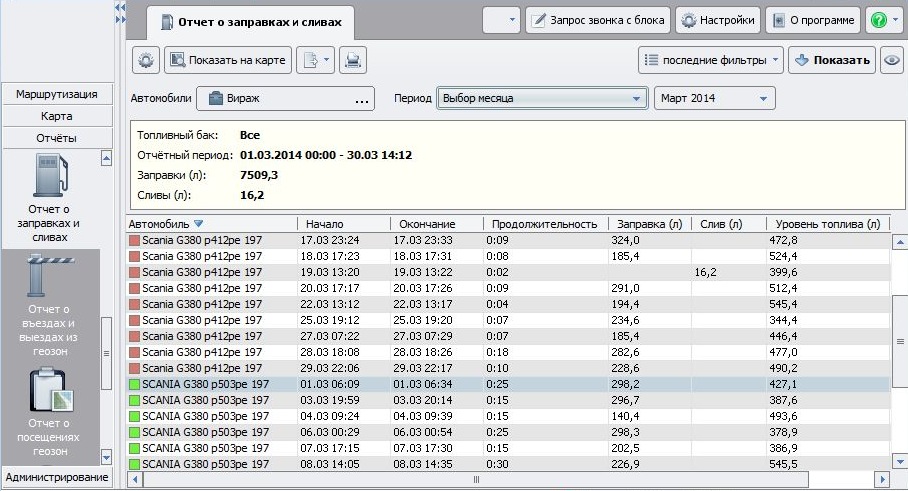The image size is (908, 491).
Task: Sort by 'Продолжительность' column header
Action: click(545, 224)
